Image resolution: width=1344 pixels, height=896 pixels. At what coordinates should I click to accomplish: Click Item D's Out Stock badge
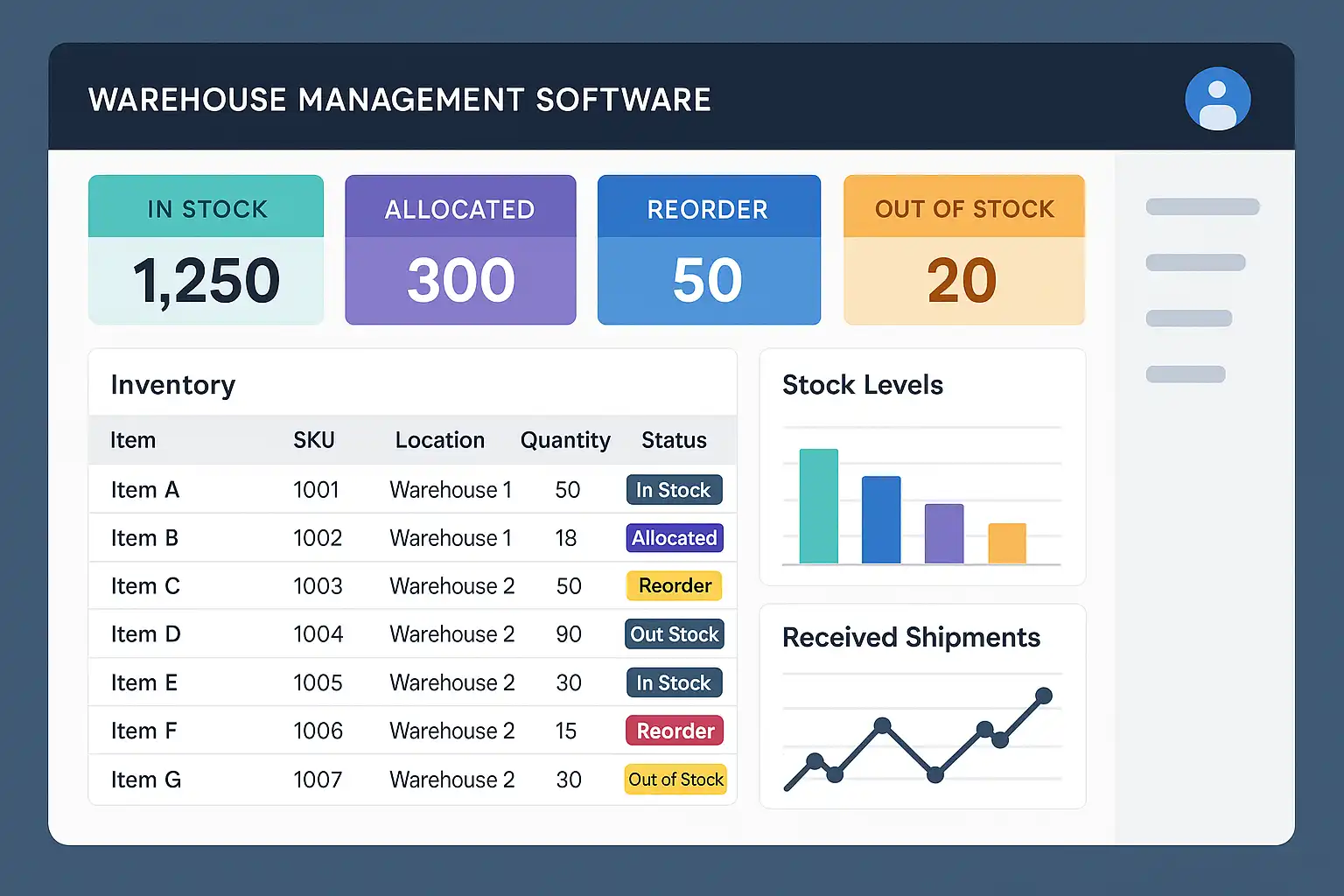675,634
